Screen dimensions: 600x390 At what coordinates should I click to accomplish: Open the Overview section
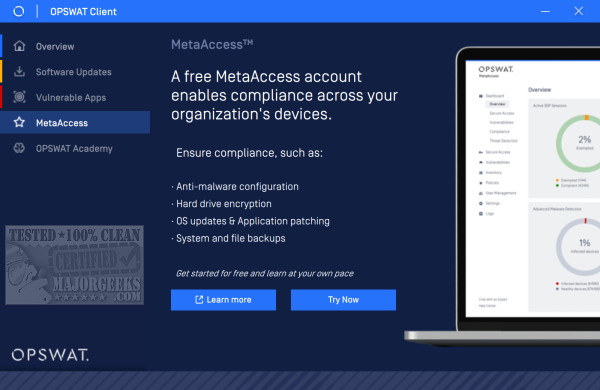click(x=75, y=46)
